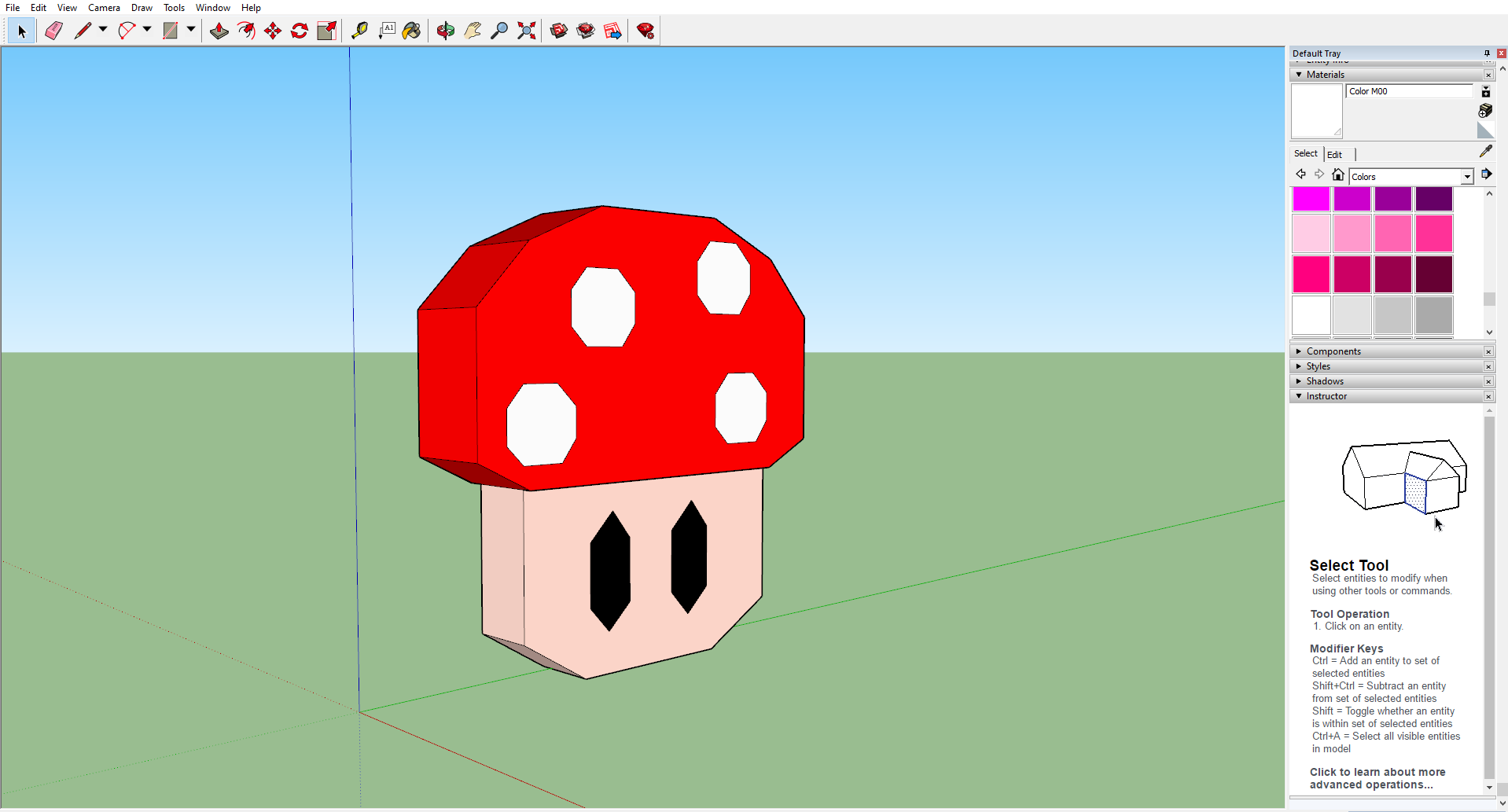Choose the Arc drawing tool

coord(127,31)
